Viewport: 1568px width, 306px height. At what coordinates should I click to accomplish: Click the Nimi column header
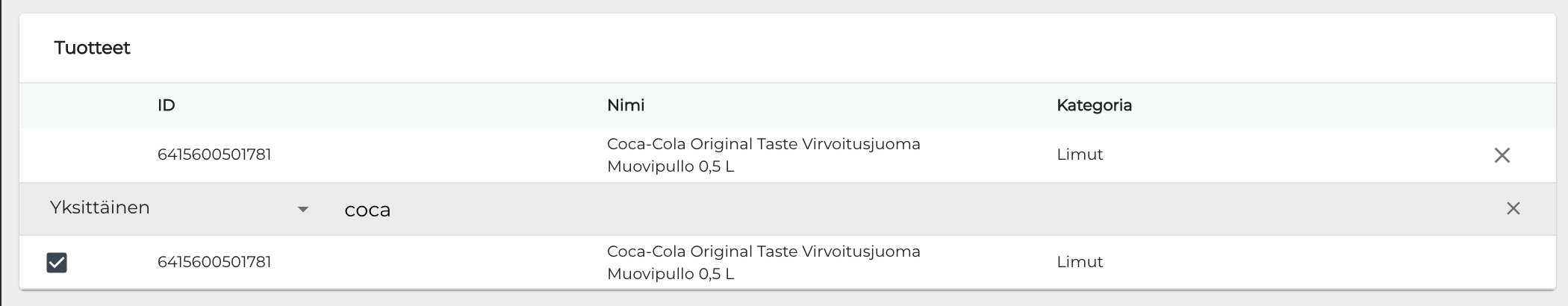(x=626, y=105)
